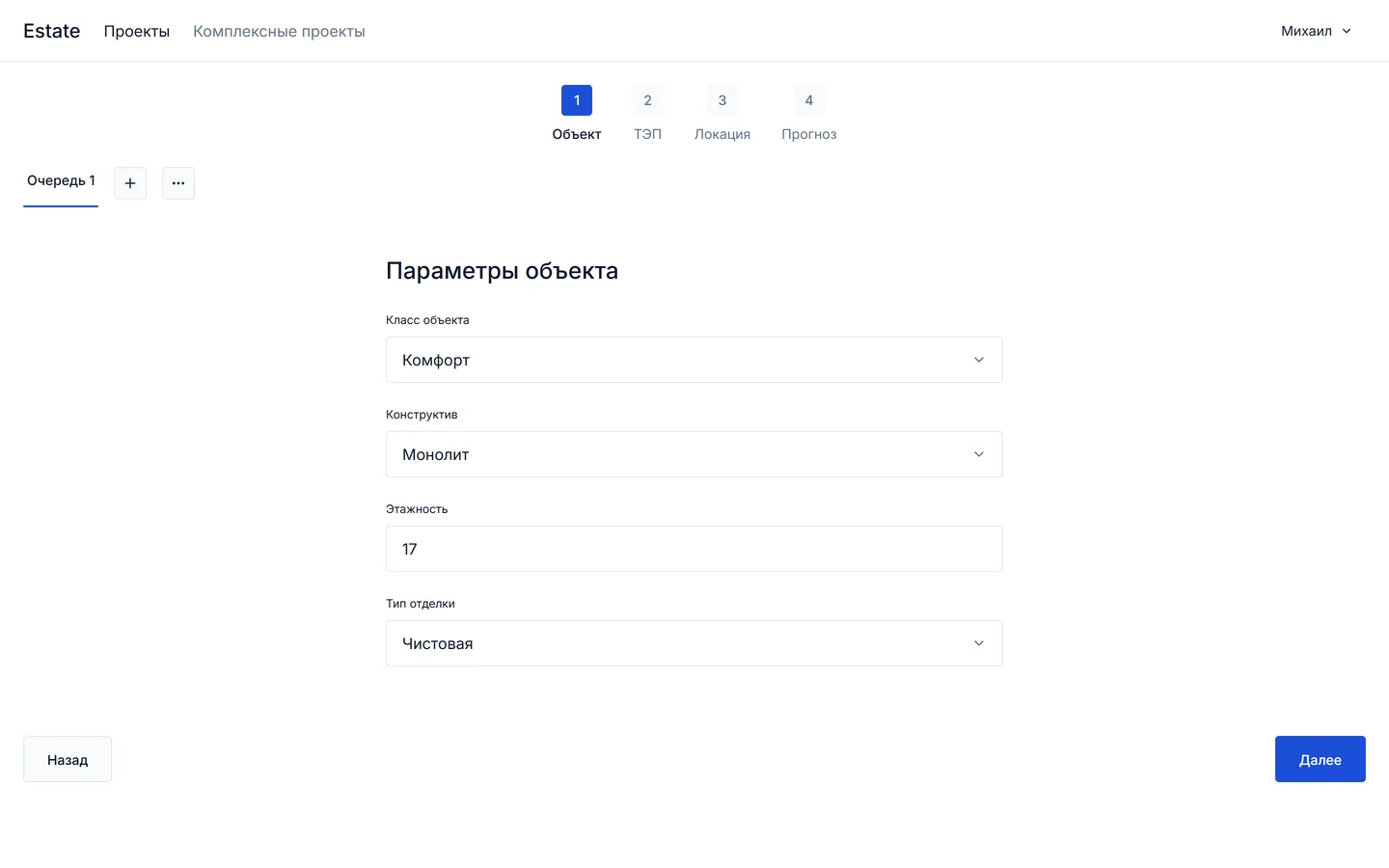The height and width of the screenshot is (868, 1389).
Task: Open Комплексные проекты in the navigation
Action: point(279,31)
